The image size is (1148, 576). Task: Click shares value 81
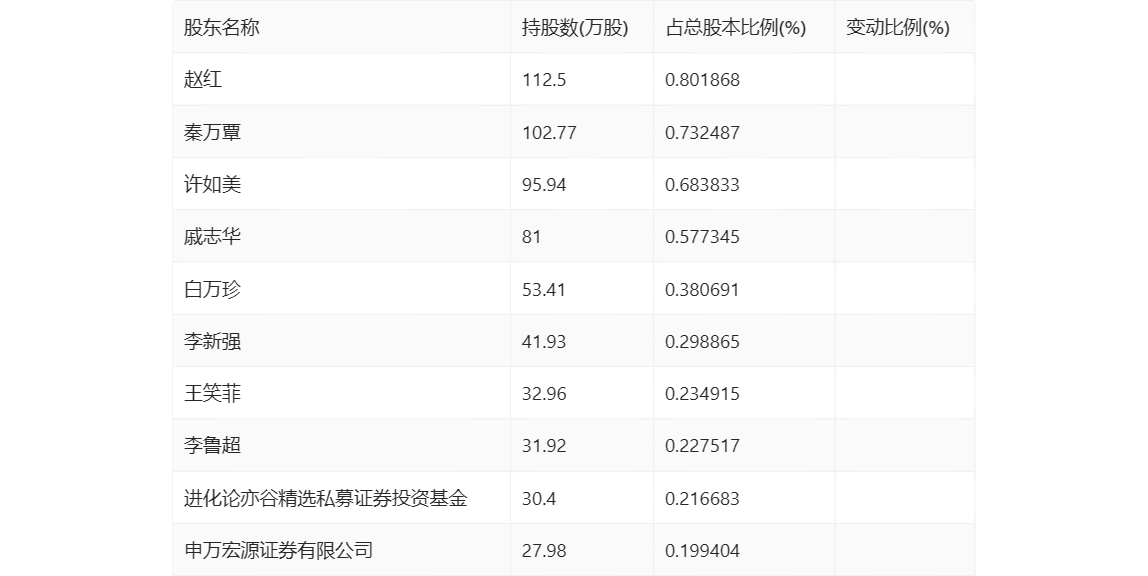[x=532, y=236]
